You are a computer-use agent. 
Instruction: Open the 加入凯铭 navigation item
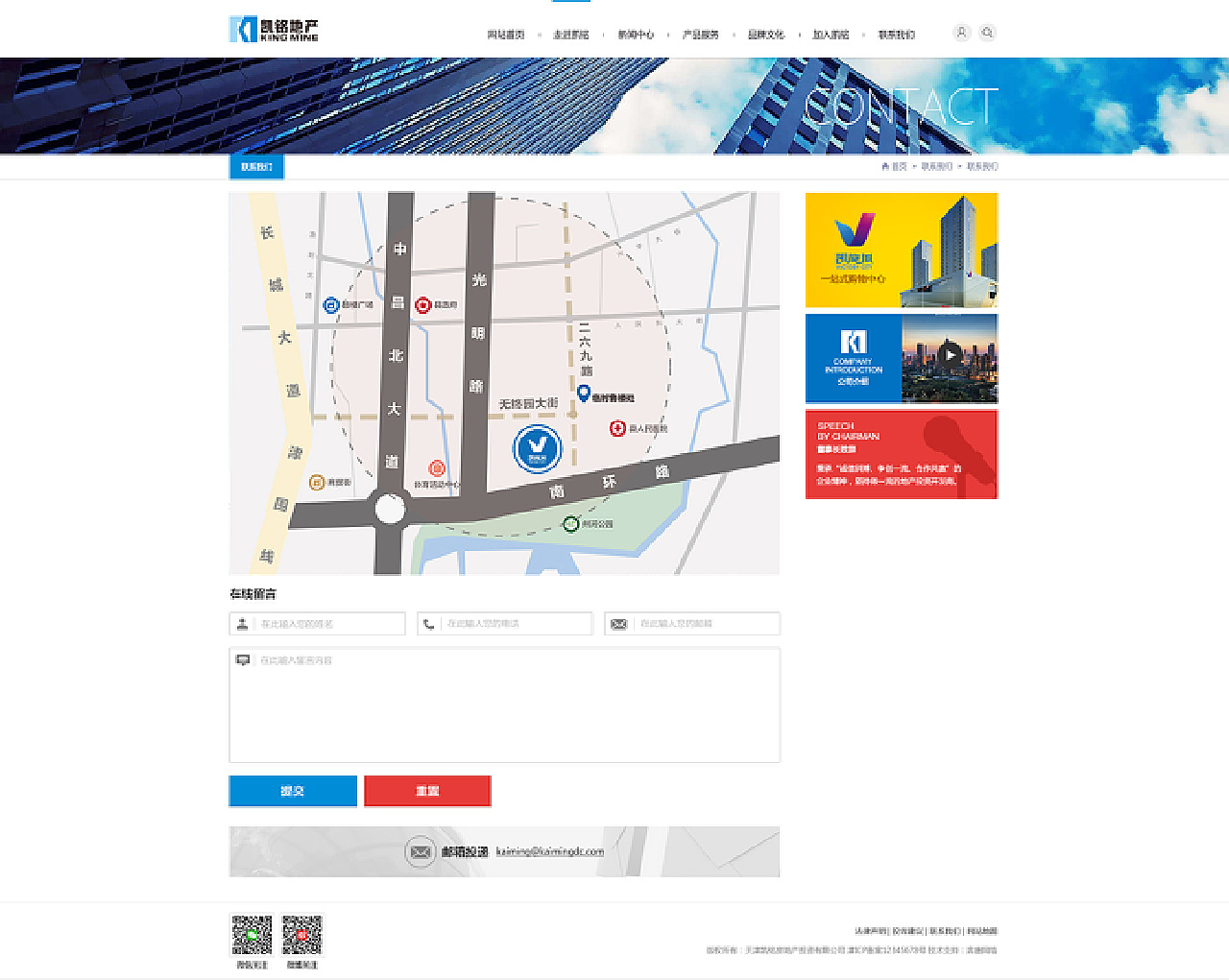(831, 35)
